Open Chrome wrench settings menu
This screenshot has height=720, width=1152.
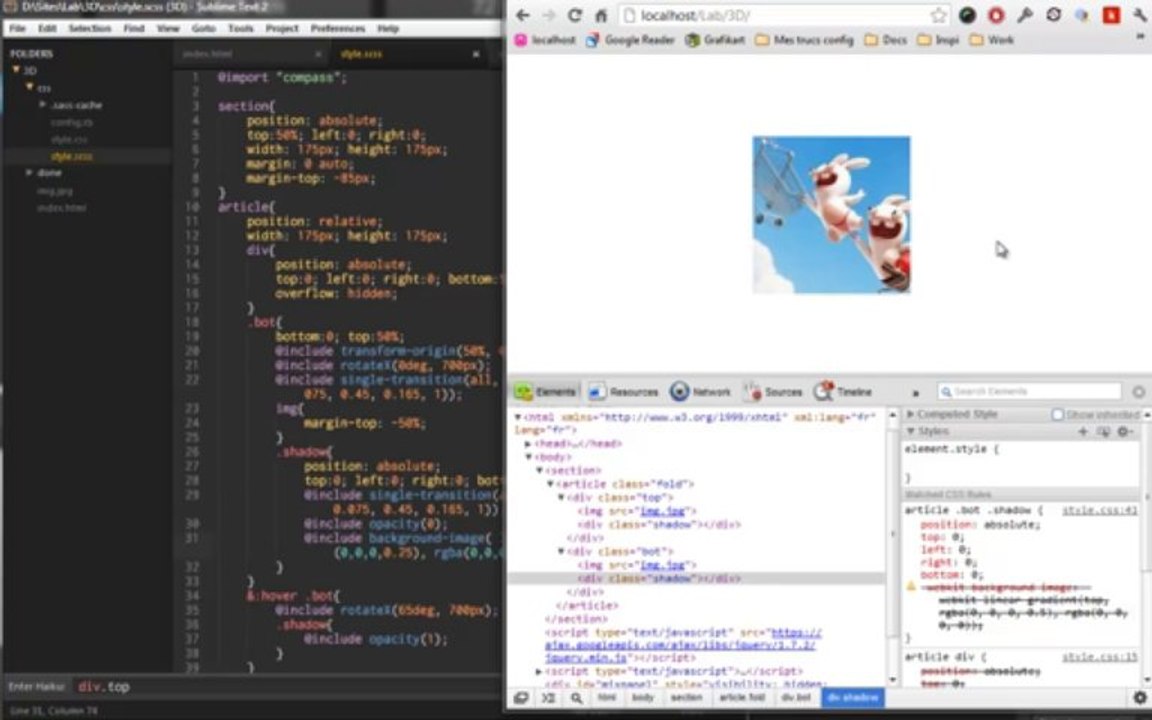tap(1140, 15)
